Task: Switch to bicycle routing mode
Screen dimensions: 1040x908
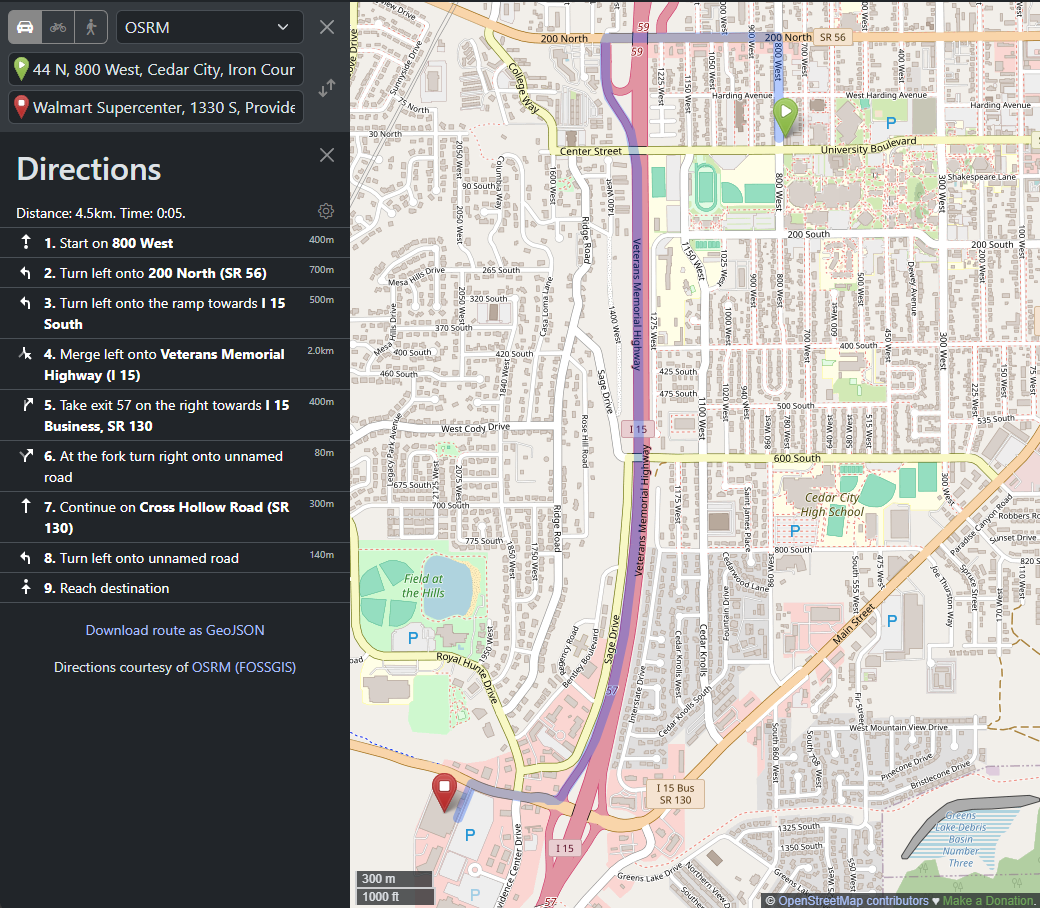Action: 57,27
